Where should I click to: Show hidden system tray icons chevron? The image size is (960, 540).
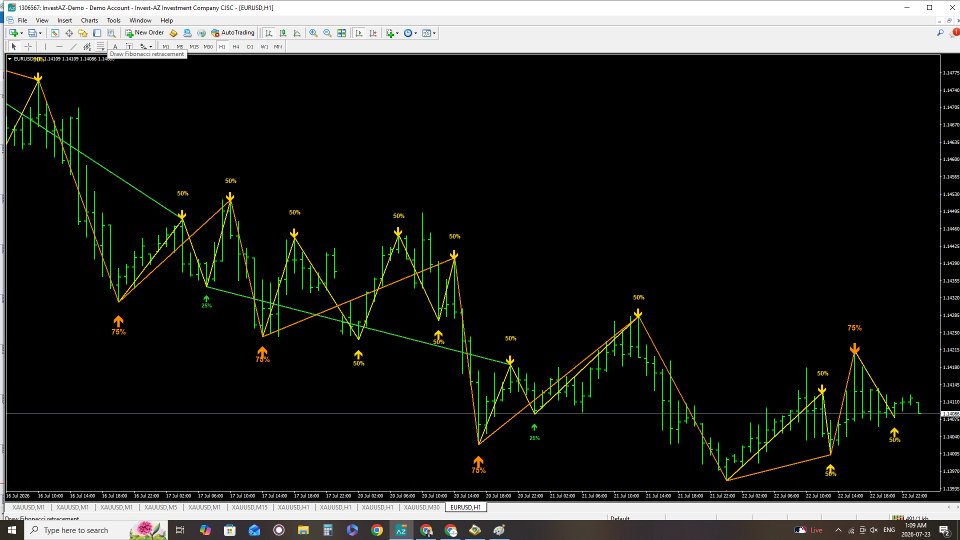coord(838,530)
